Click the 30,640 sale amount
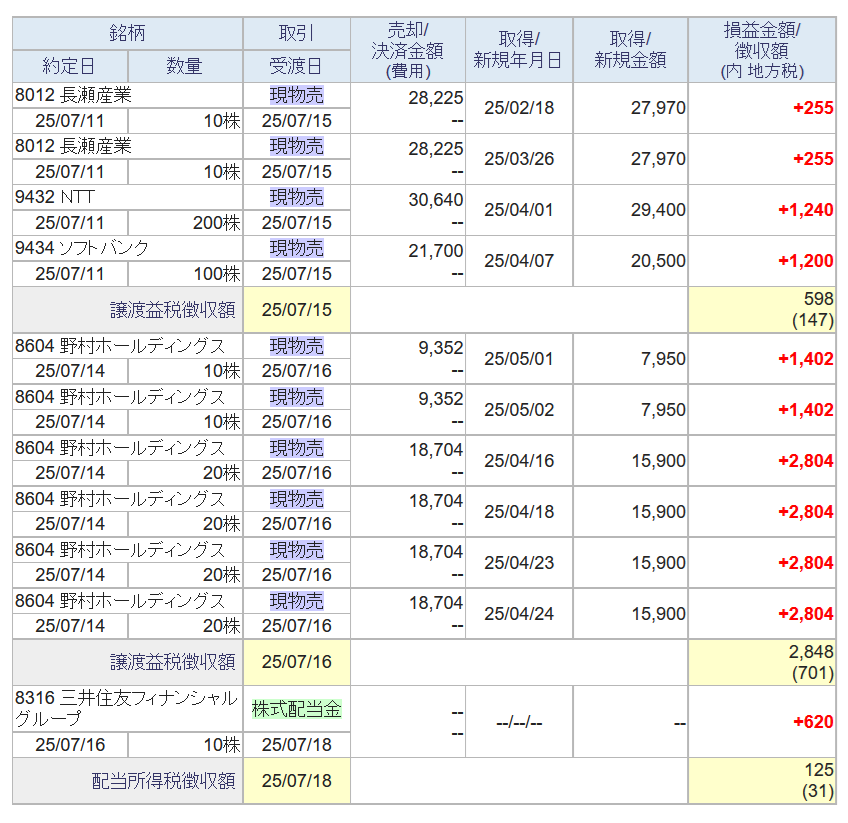 (435, 200)
